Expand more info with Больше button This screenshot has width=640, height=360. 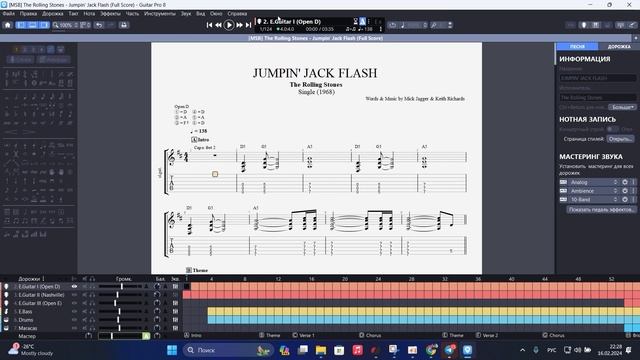[x=622, y=107]
